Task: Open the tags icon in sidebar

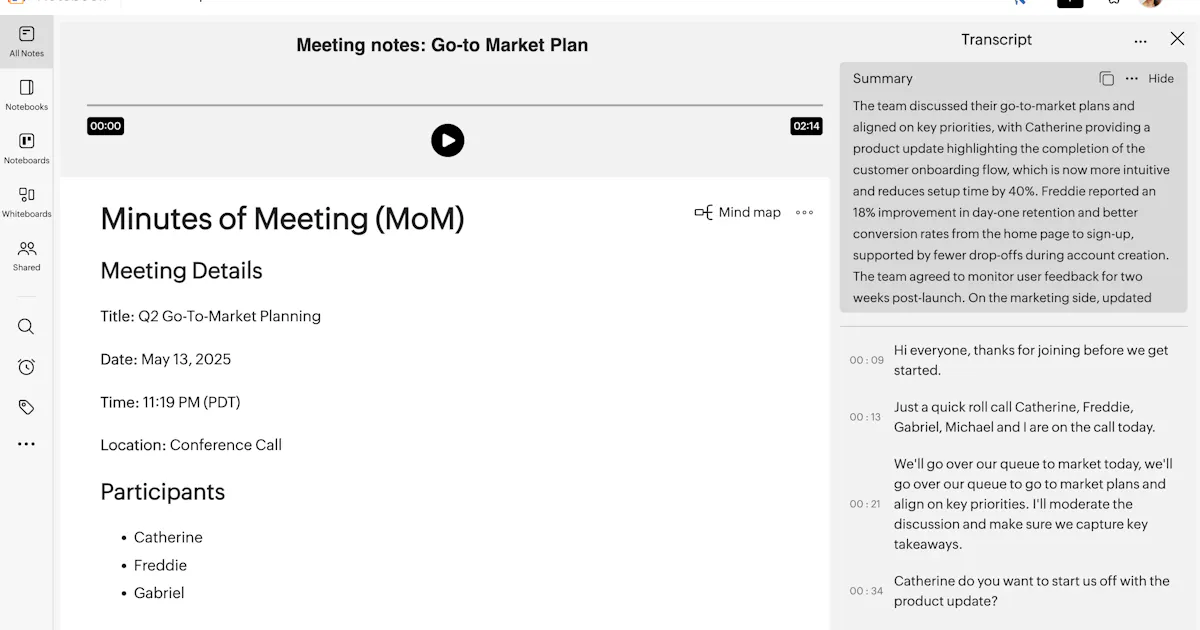Action: 27,407
